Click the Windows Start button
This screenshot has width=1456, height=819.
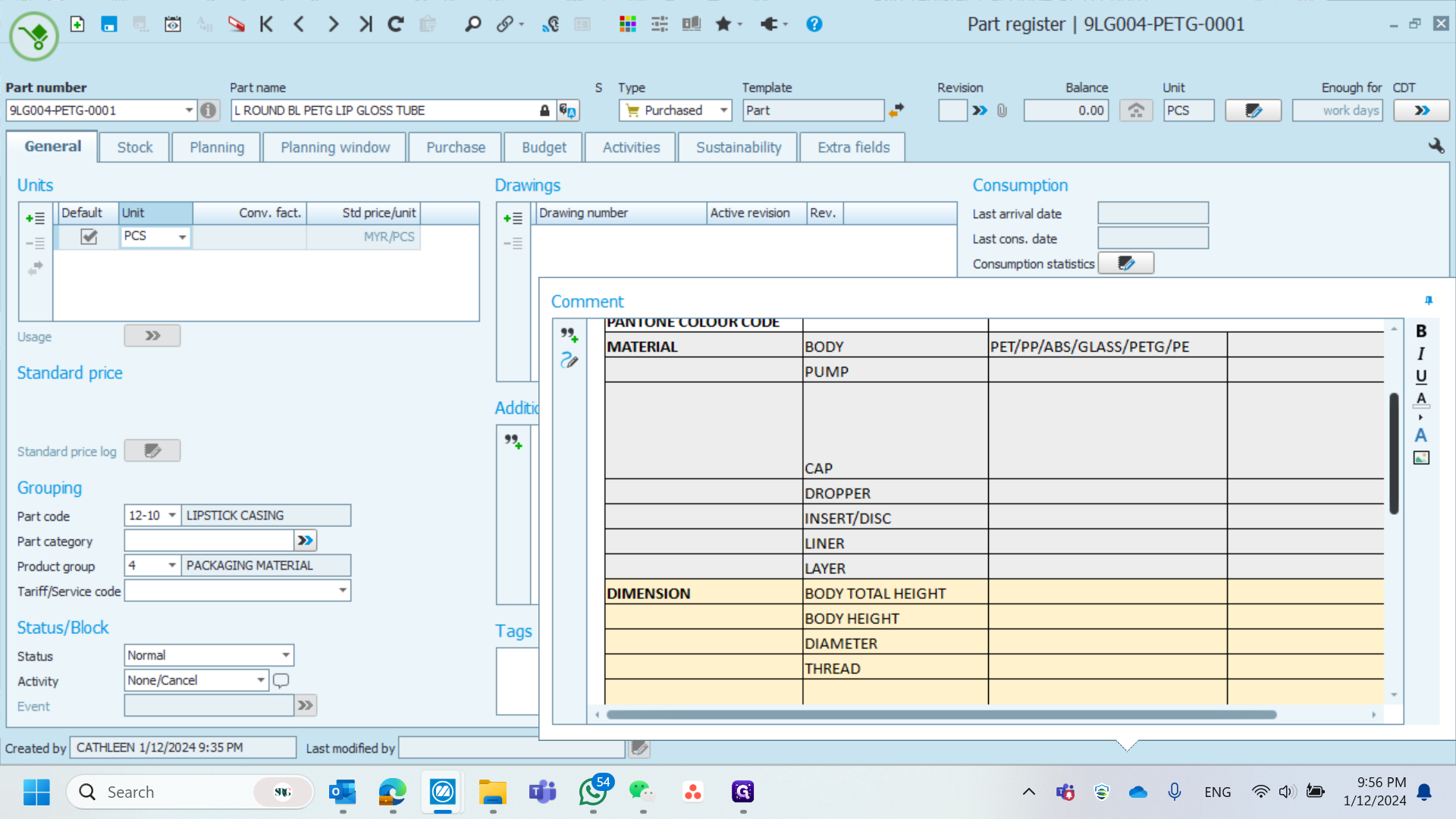[36, 792]
